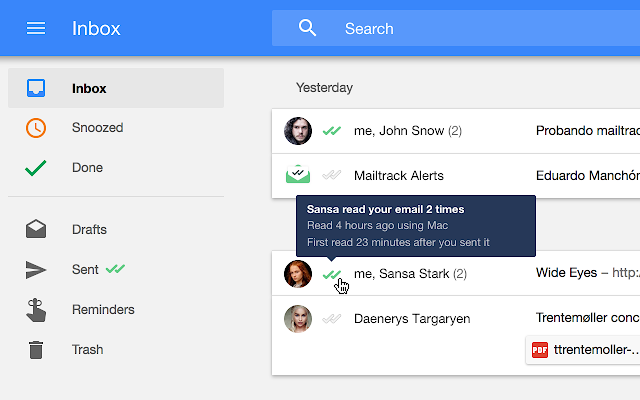Click gray double-check beside Mailtrack Alerts

tap(331, 176)
